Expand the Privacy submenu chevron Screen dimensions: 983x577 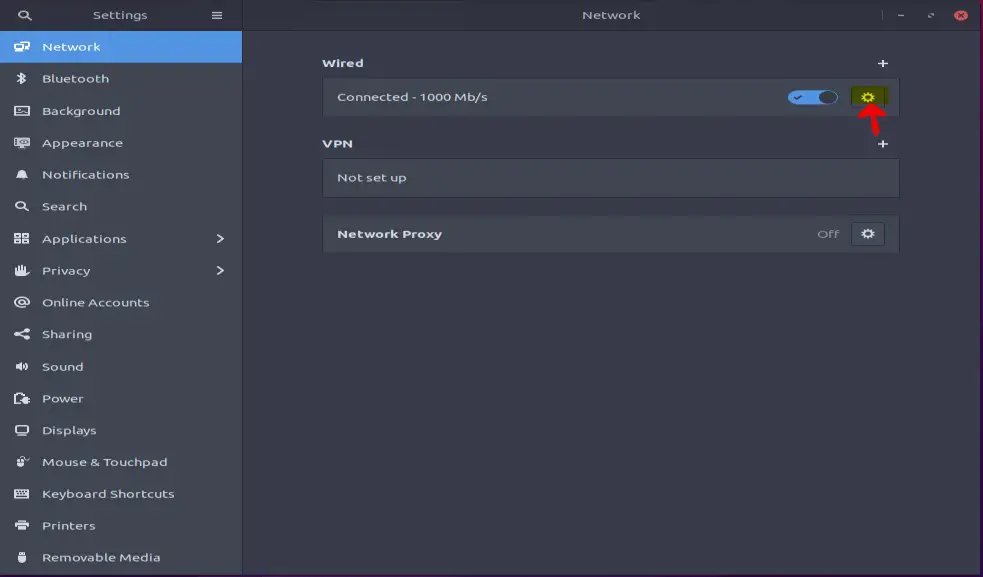click(220, 270)
